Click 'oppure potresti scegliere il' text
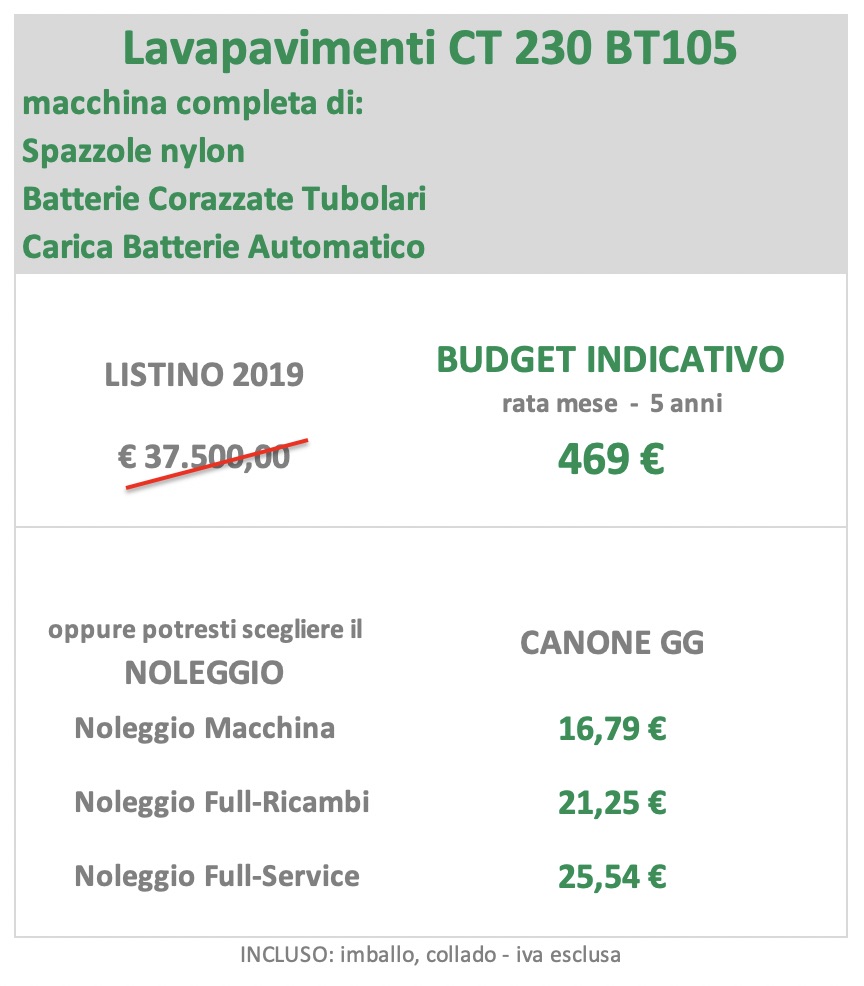The image size is (864, 986). (206, 629)
